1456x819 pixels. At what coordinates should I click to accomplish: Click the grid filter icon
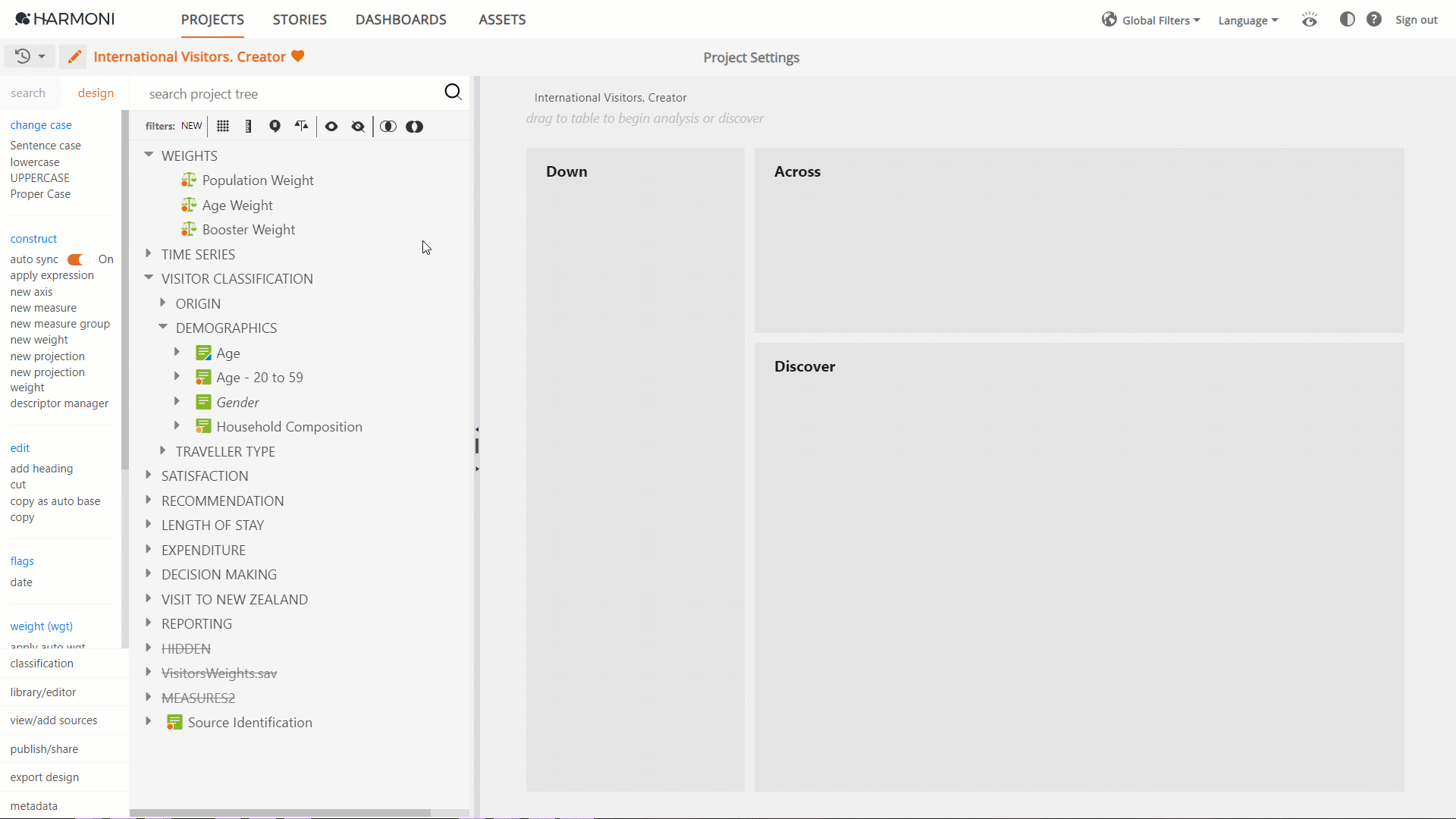tap(223, 127)
